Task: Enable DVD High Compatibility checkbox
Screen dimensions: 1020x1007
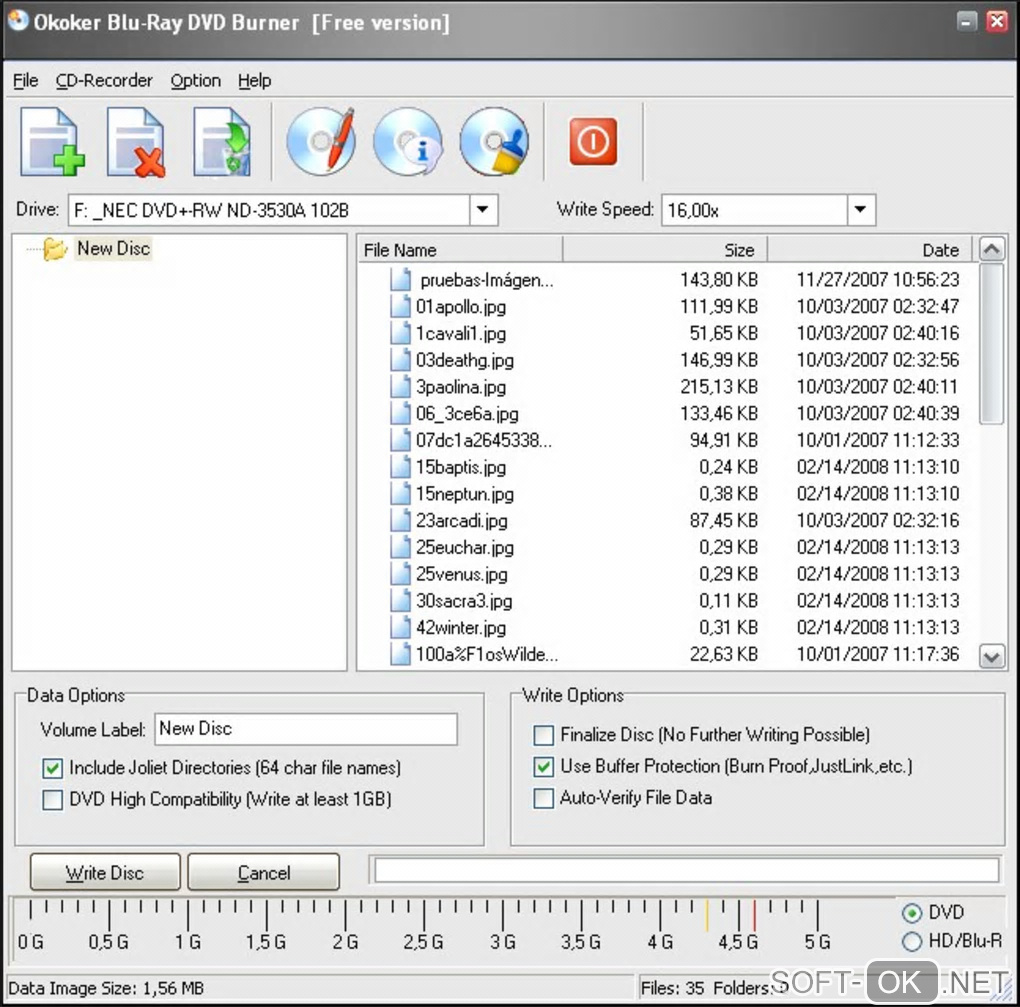Action: (52, 800)
